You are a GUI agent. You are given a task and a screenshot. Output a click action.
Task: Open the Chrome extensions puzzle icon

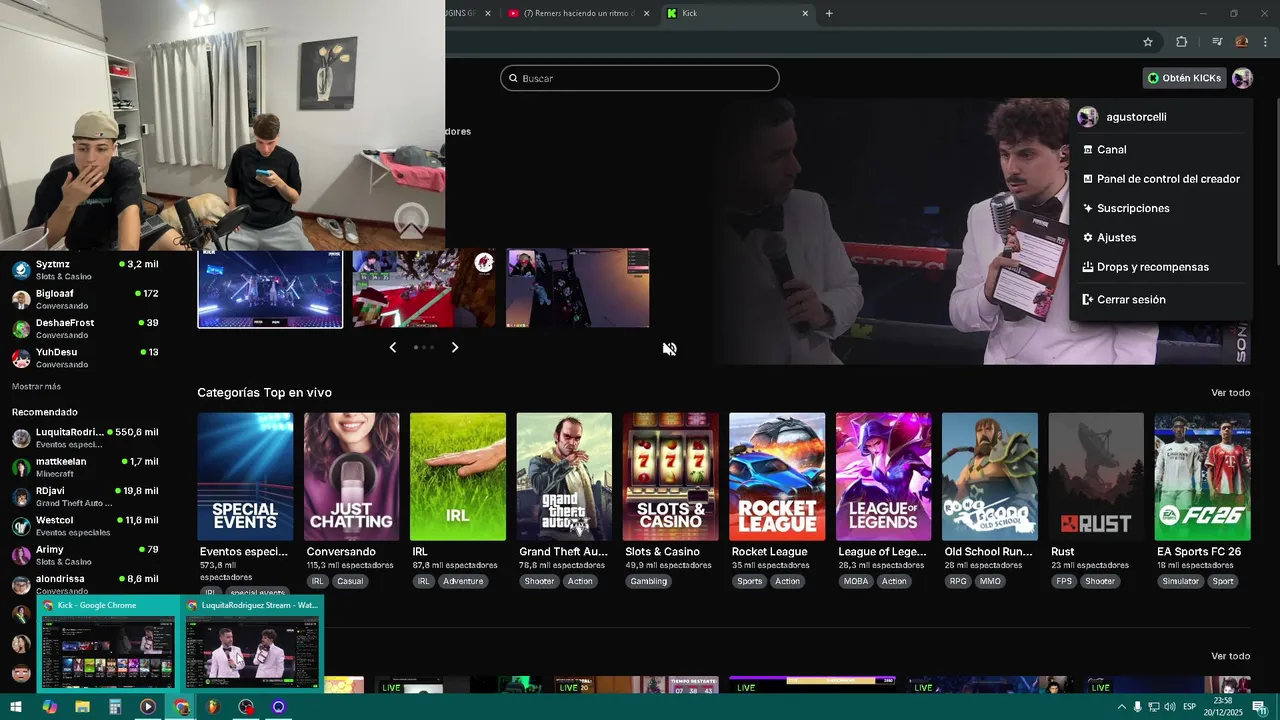(x=1181, y=42)
